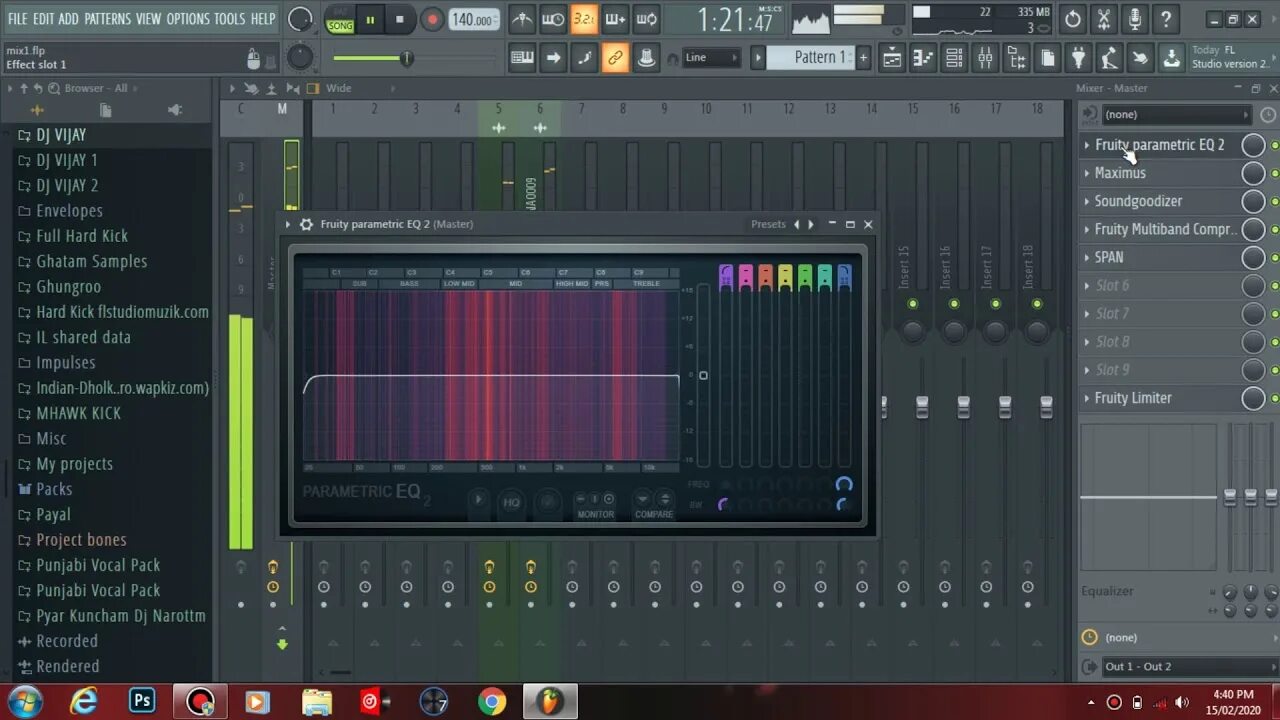Enable HQ mode in Parametric EQ 2
Image resolution: width=1280 pixels, height=720 pixels.
click(x=511, y=503)
